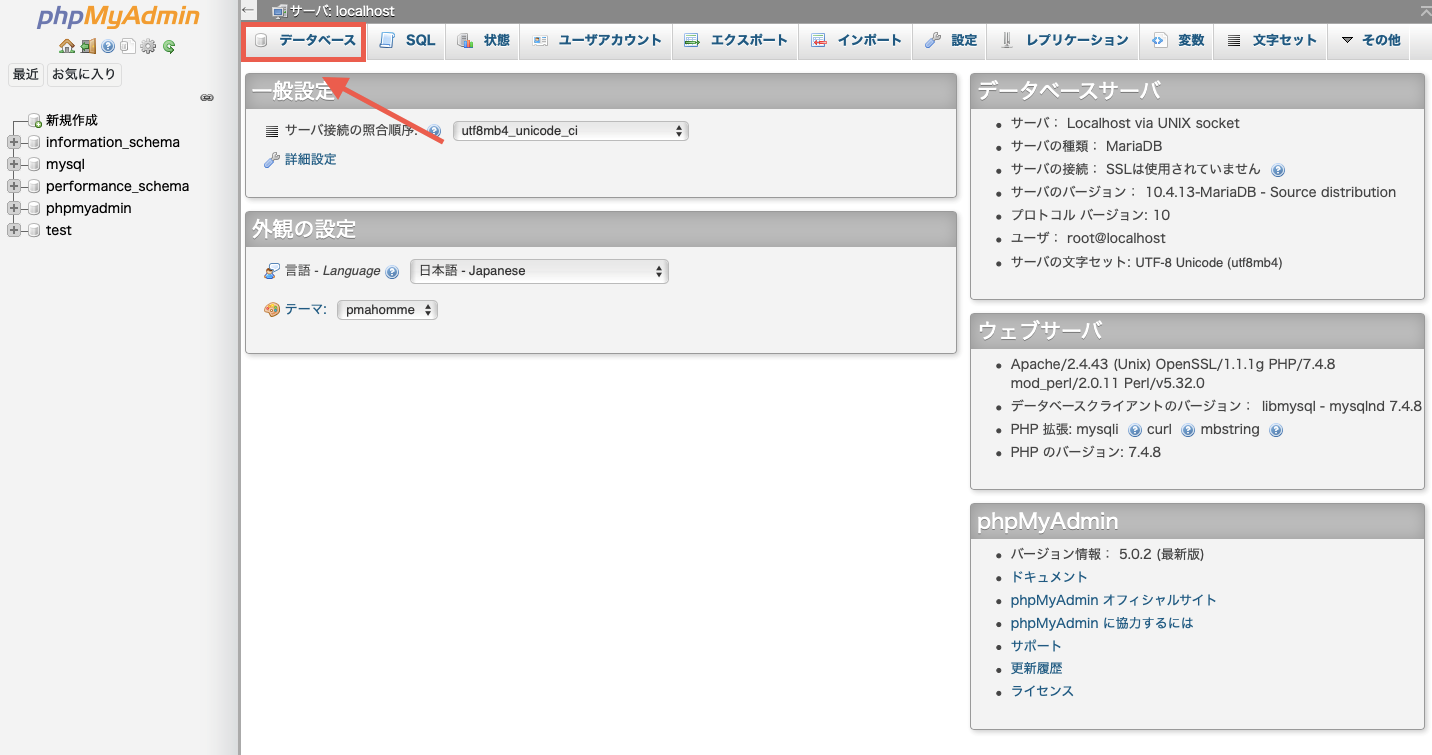
Task: Click help icon beside Language label
Action: point(392,272)
